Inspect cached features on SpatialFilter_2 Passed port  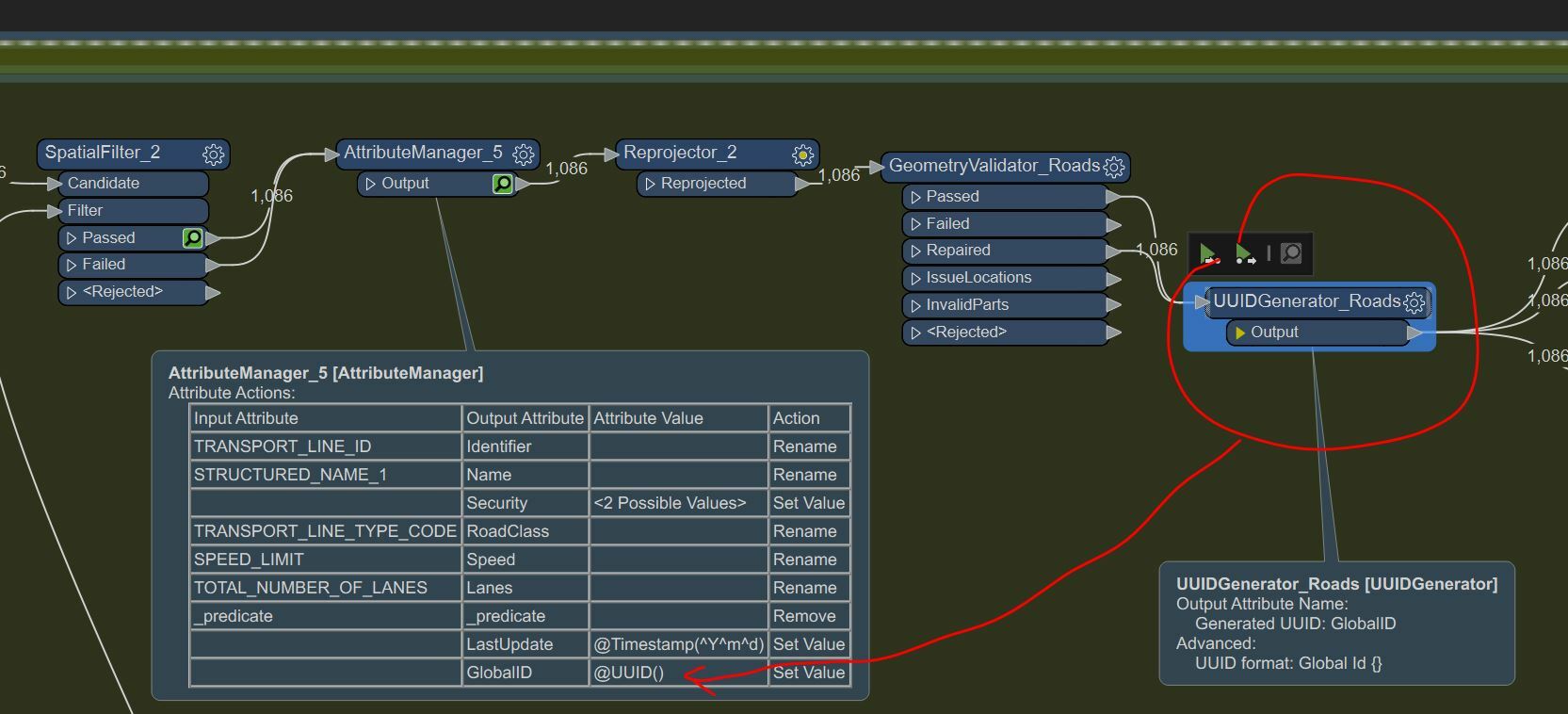tap(193, 238)
